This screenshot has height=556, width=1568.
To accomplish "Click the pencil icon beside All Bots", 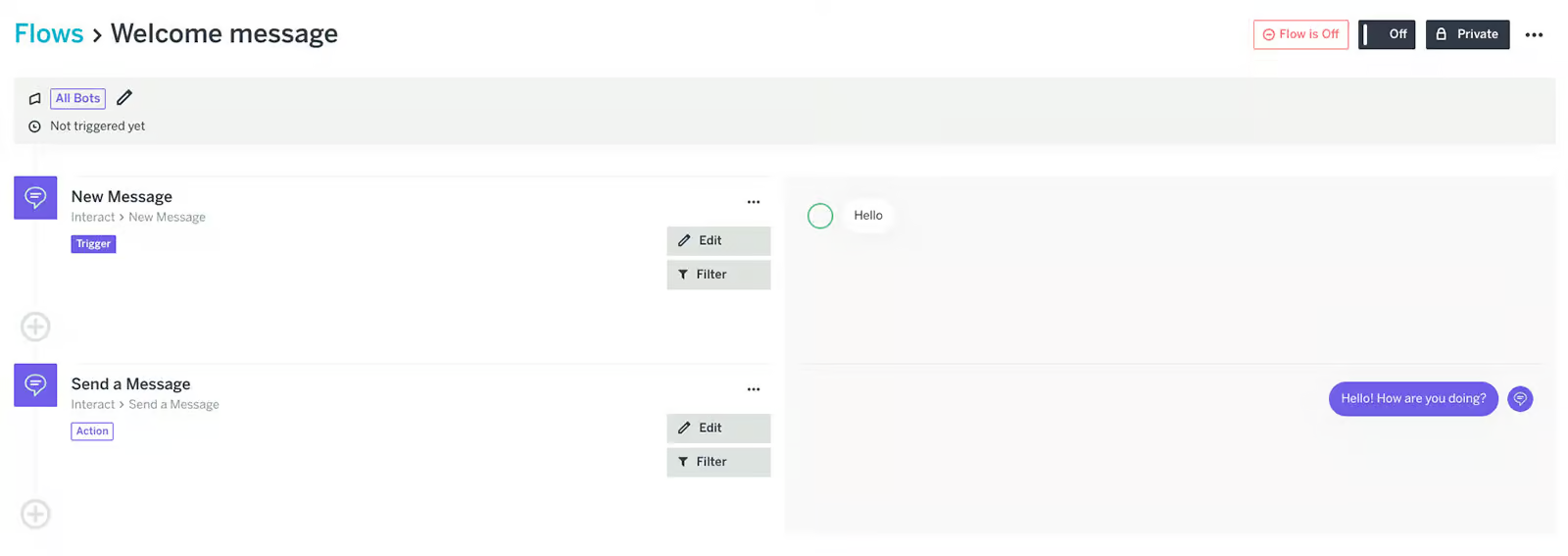I will 124,98.
